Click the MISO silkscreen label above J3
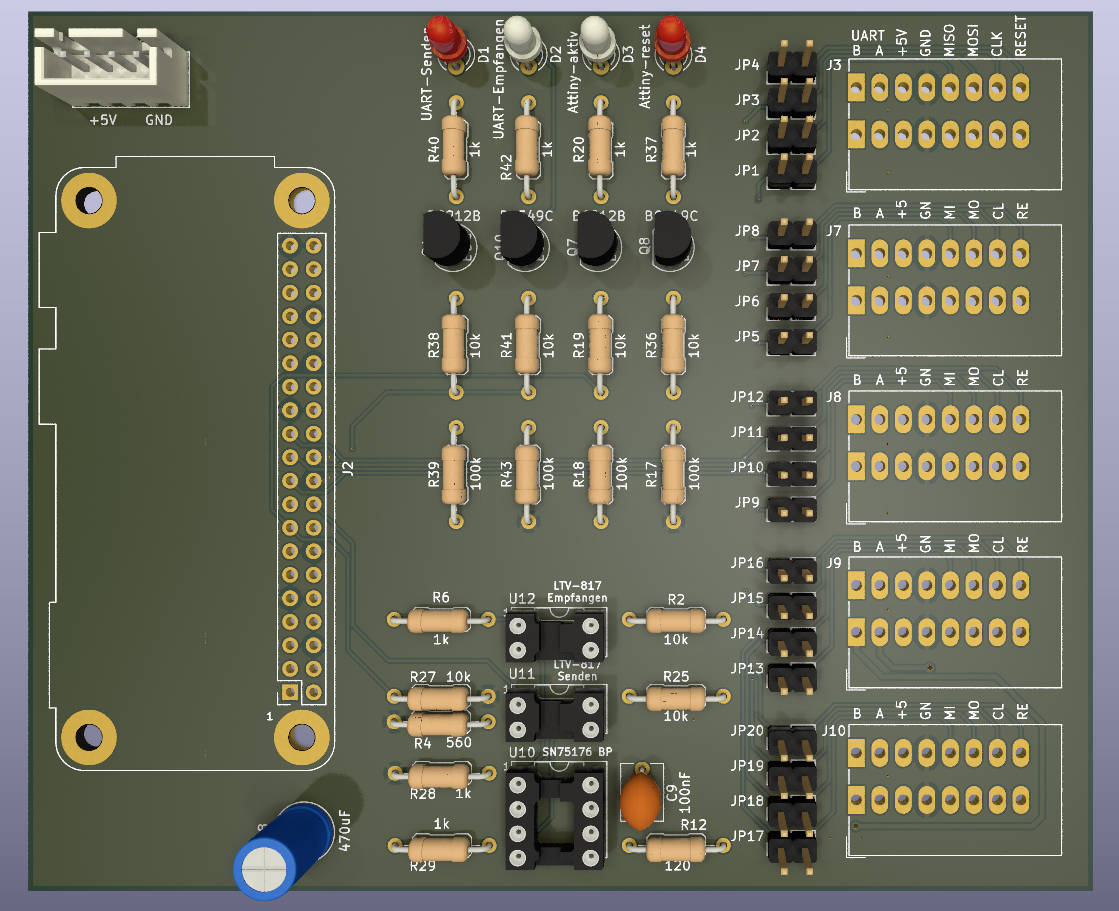 pos(949,40)
